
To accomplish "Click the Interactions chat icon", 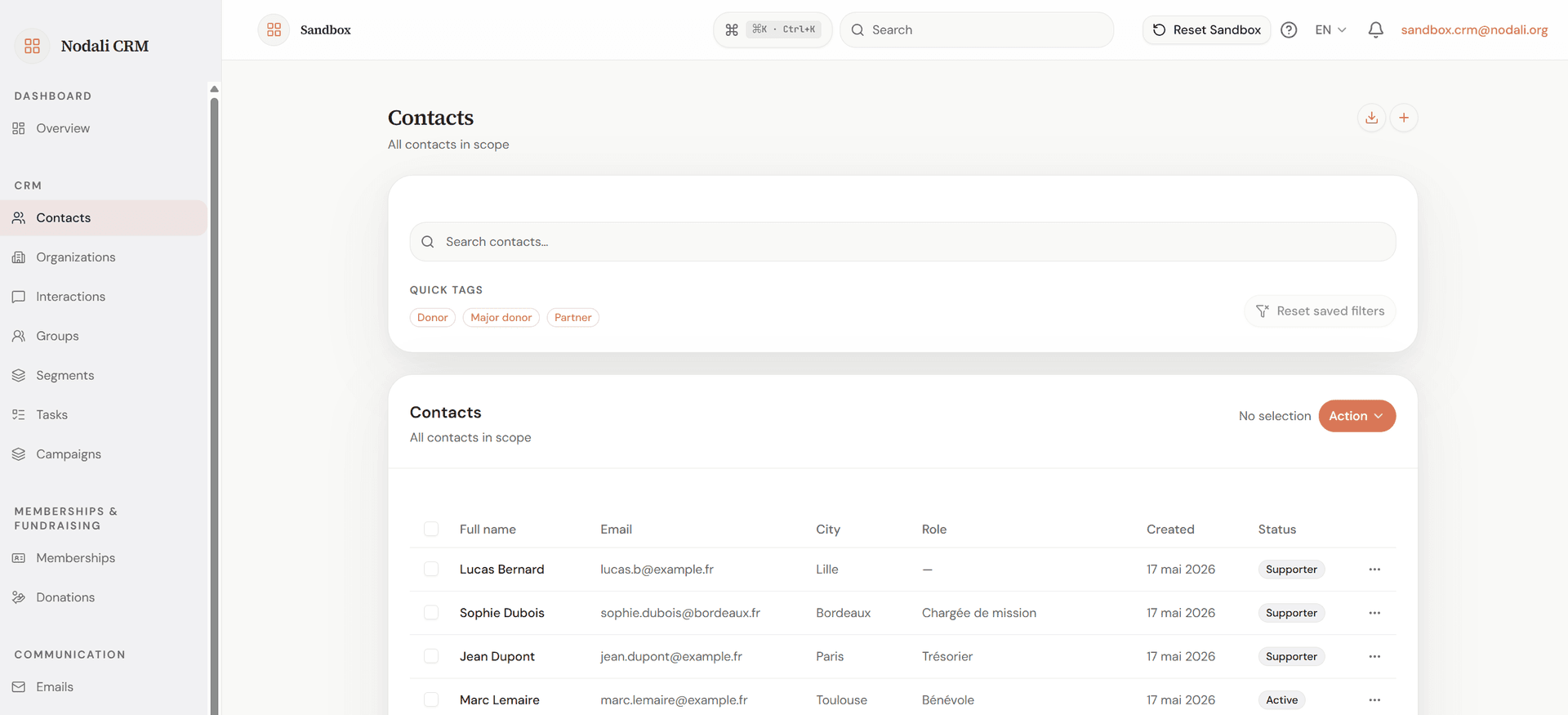I will tap(19, 297).
